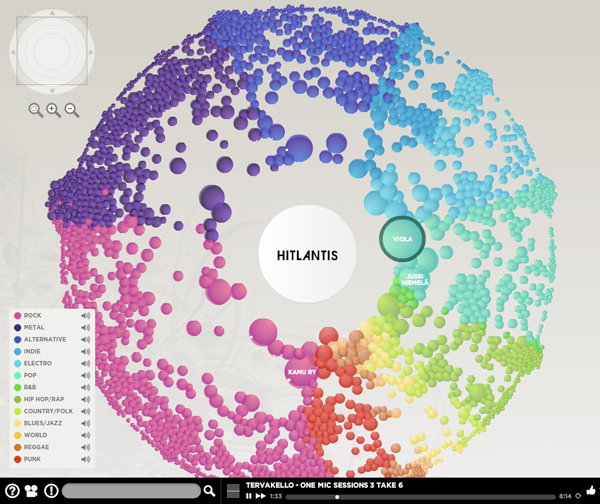The width and height of the screenshot is (600, 504).
Task: Mute the Country/Folk genre speaker
Action: (x=86, y=411)
